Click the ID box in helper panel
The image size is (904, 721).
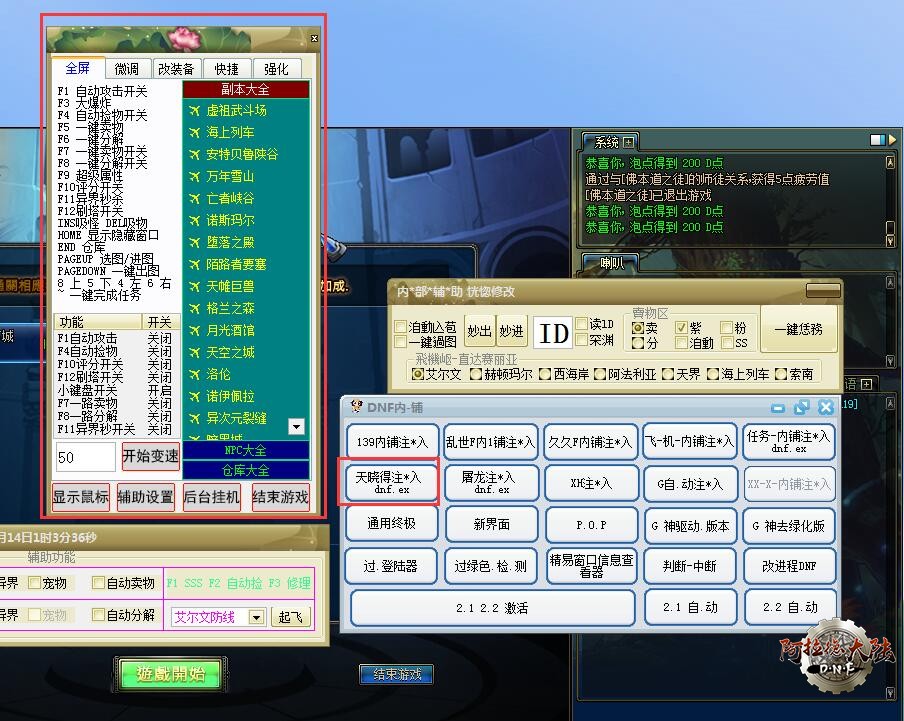553,333
